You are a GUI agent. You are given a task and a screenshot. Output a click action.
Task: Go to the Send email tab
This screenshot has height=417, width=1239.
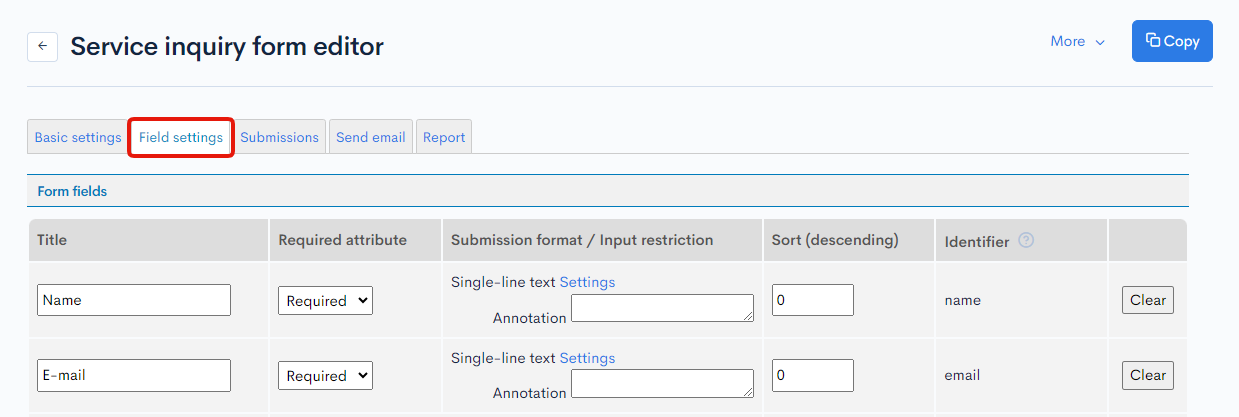point(371,137)
